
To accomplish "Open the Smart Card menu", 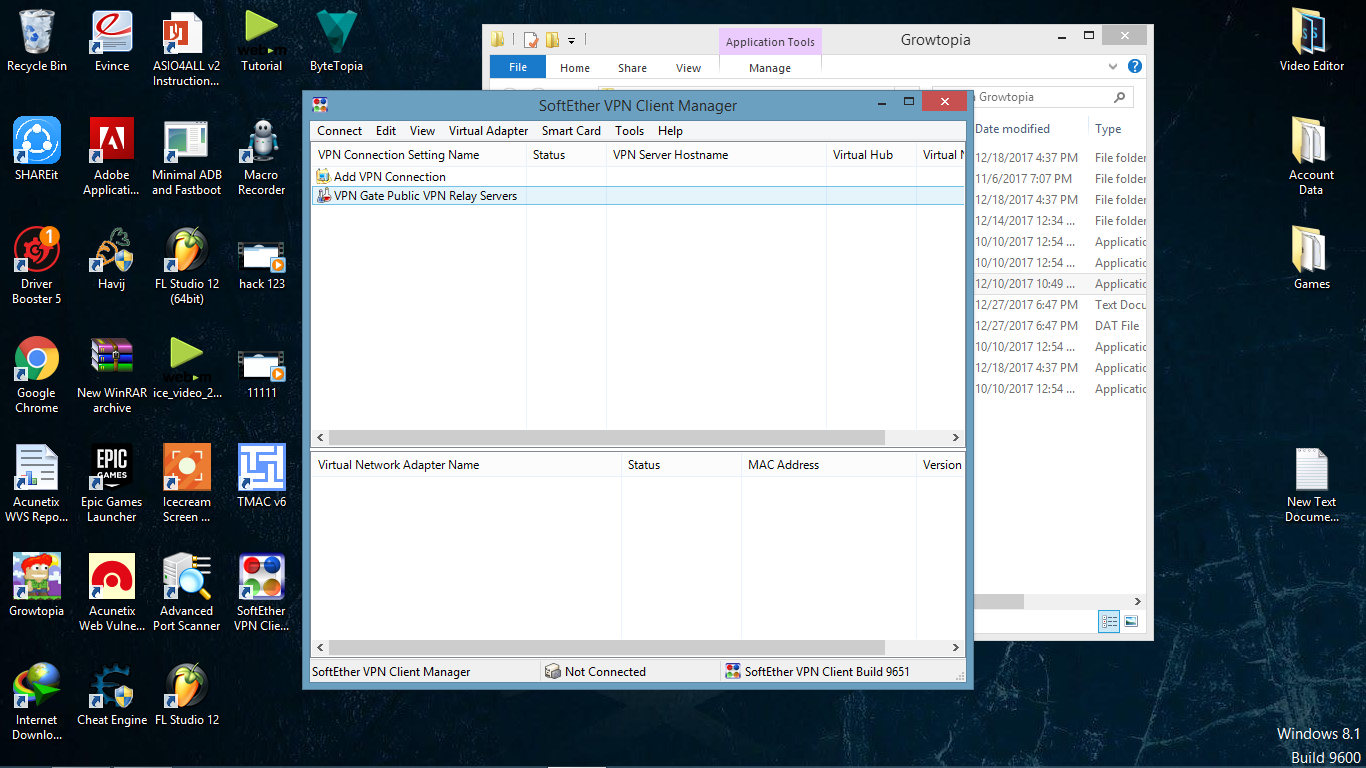I will [571, 131].
